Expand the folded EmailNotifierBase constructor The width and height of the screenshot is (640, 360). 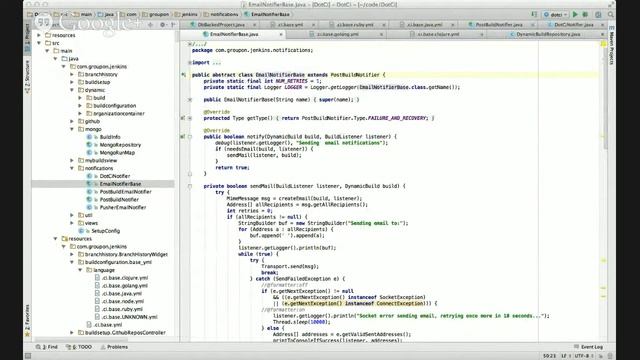coord(190,100)
